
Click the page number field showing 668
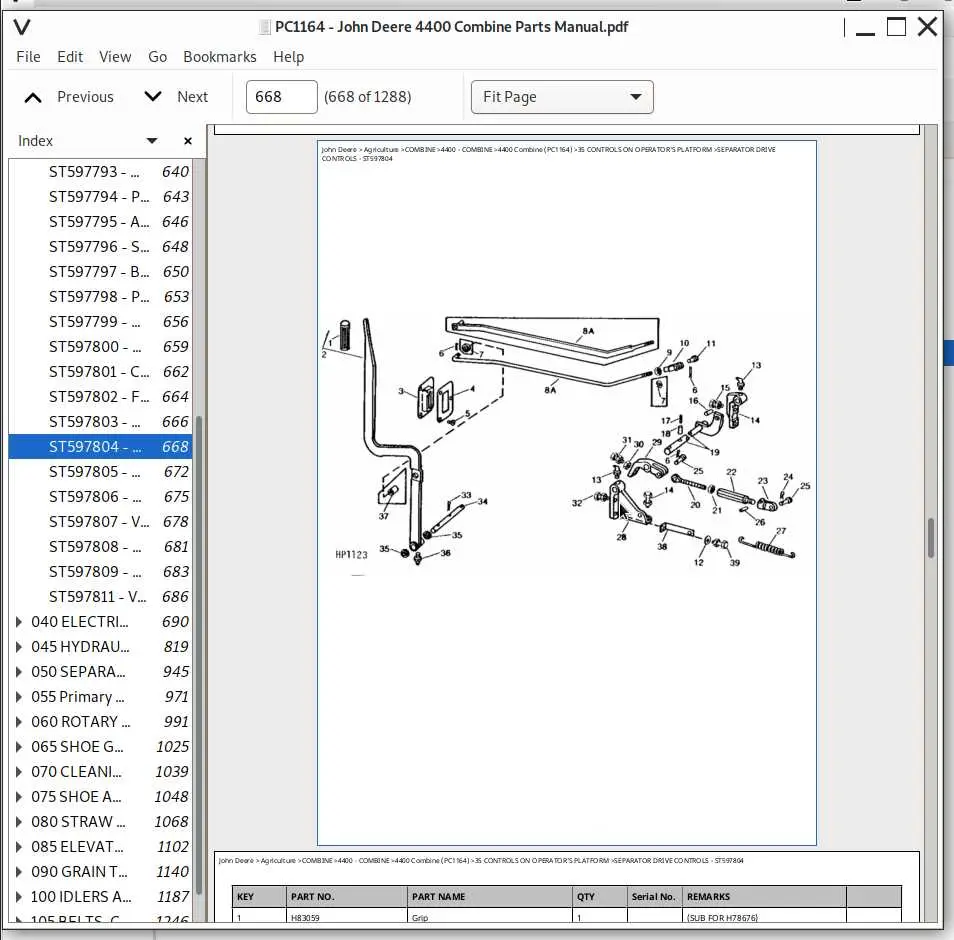click(x=282, y=97)
